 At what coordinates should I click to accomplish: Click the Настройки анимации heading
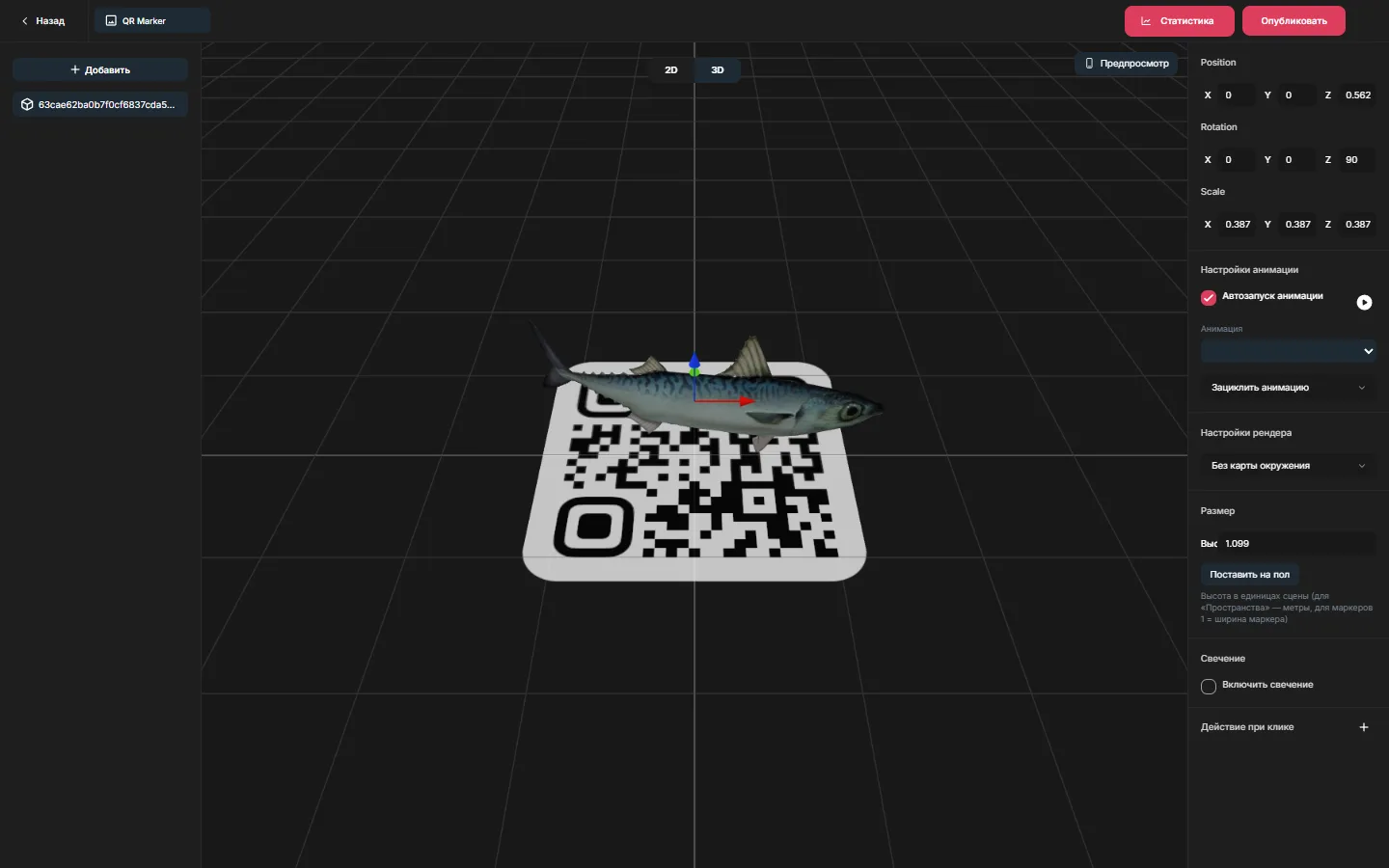[1249, 270]
